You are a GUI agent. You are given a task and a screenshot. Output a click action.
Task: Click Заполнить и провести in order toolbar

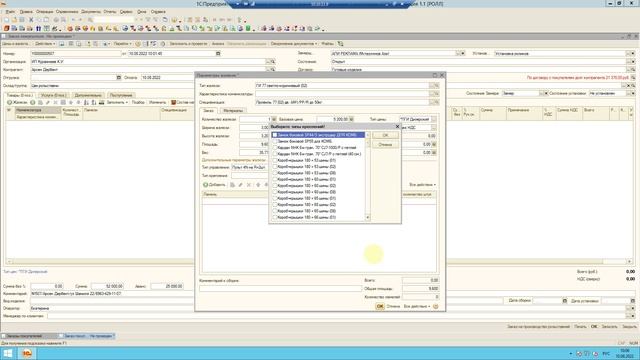coord(188,44)
